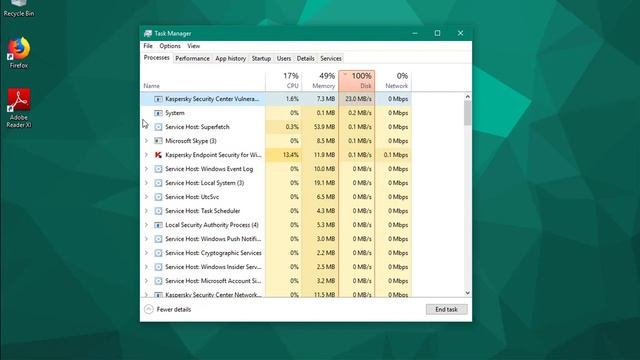Select the Adobe Reader XI desktop shortcut
Screen dimensions: 640x360
18,108
